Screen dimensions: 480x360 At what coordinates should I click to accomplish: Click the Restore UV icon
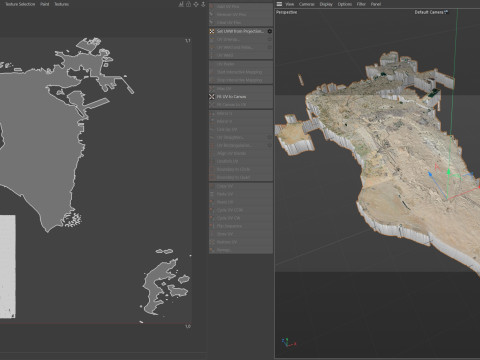tap(212, 242)
